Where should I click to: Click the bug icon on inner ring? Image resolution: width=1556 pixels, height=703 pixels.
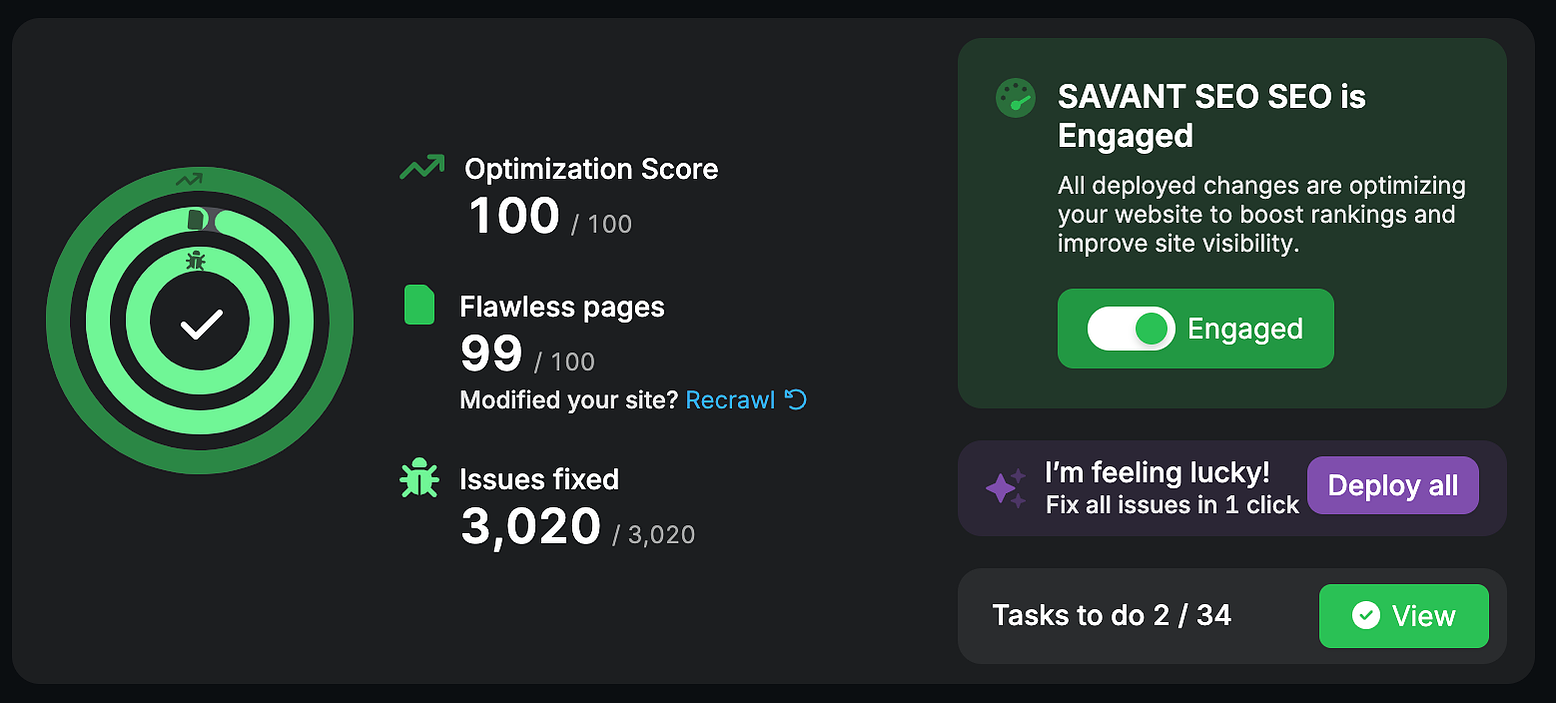(196, 260)
